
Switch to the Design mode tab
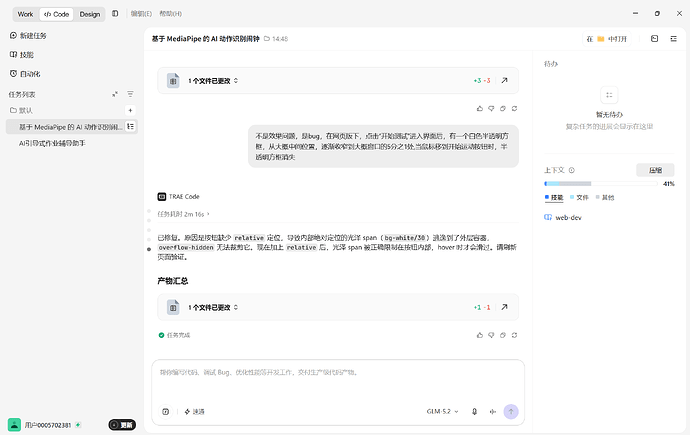click(90, 14)
